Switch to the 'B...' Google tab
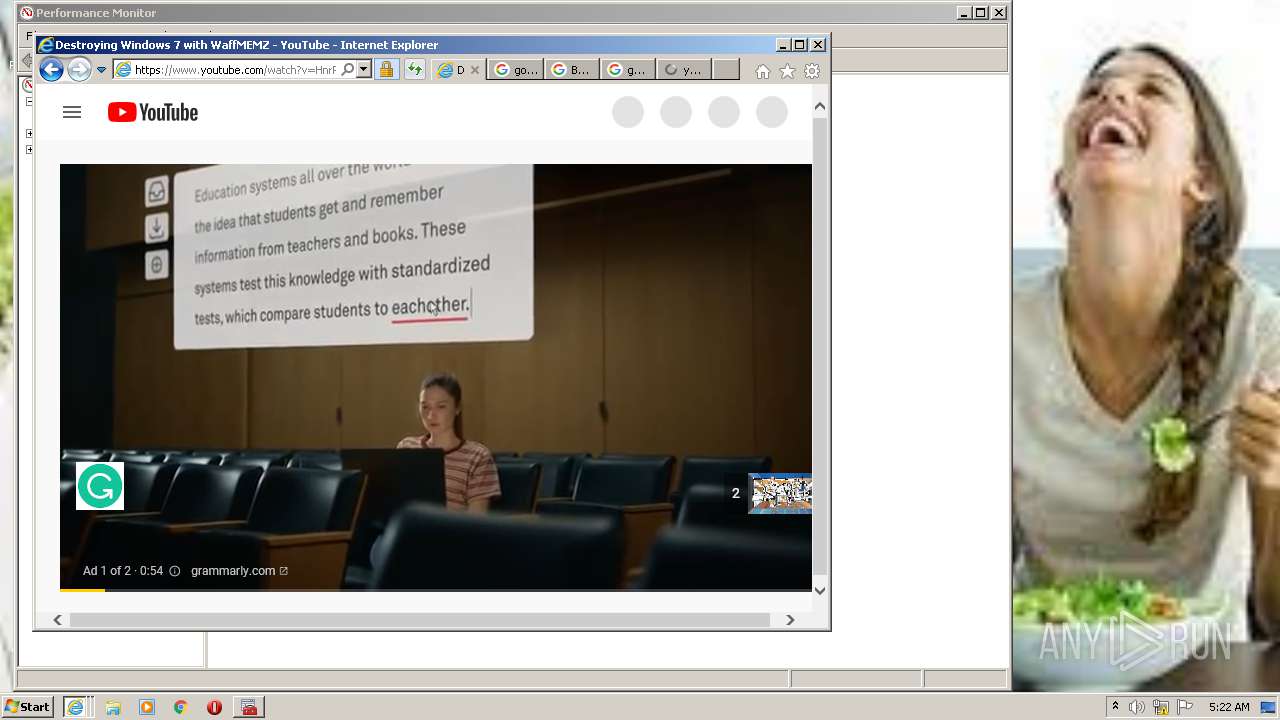Screen dimensions: 1280x720 572,70
